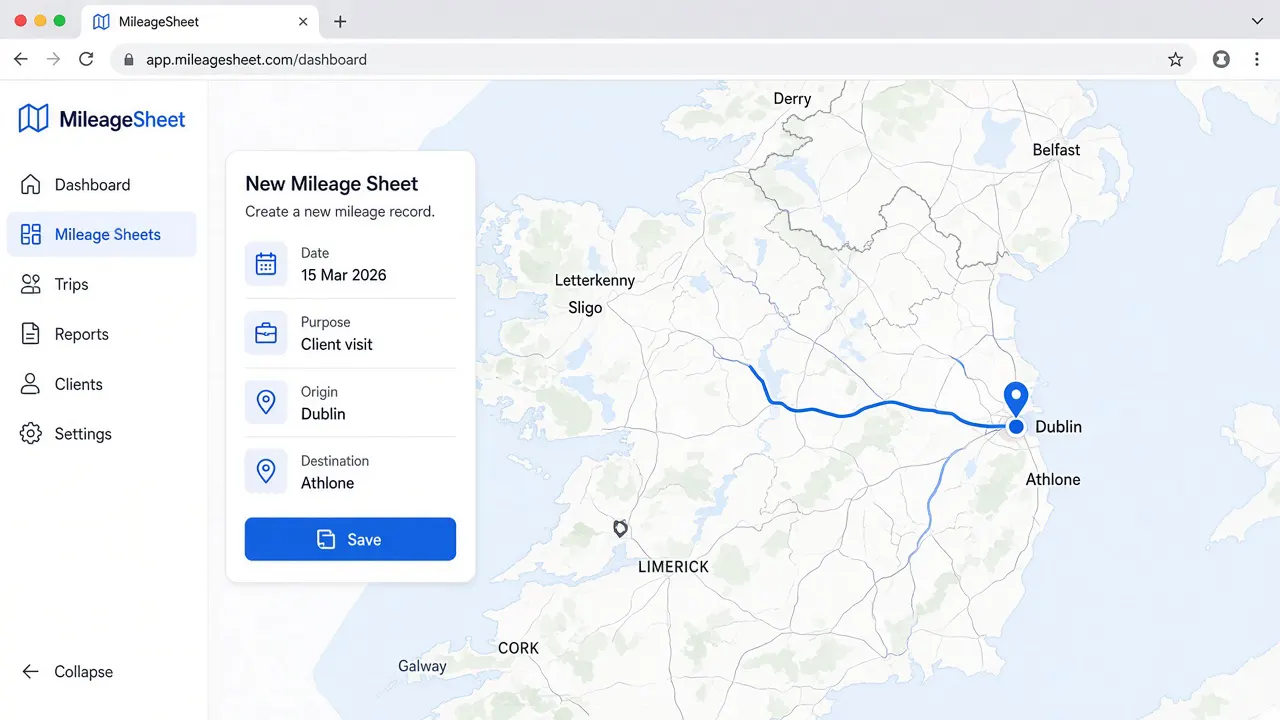Click the location pin icon beside Origin

266,402
